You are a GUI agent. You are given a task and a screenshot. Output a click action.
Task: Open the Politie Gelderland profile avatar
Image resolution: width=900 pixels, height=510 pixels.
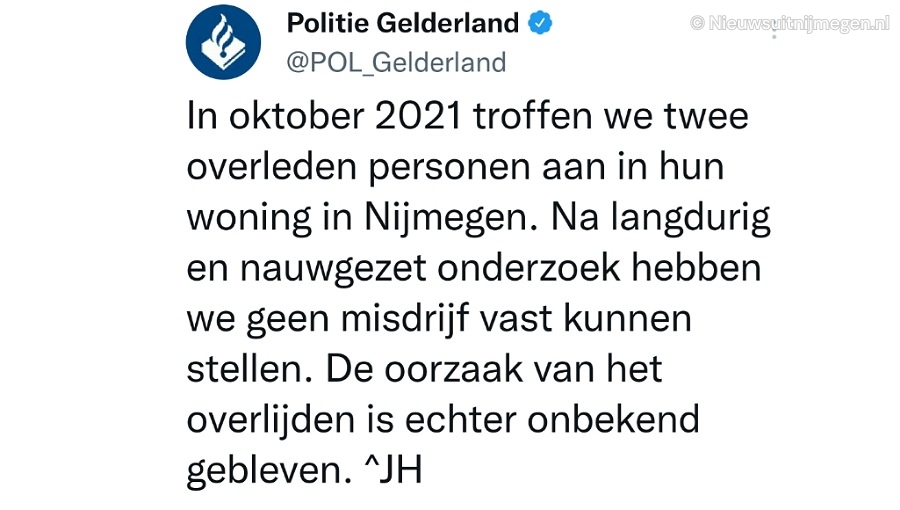[x=223, y=42]
